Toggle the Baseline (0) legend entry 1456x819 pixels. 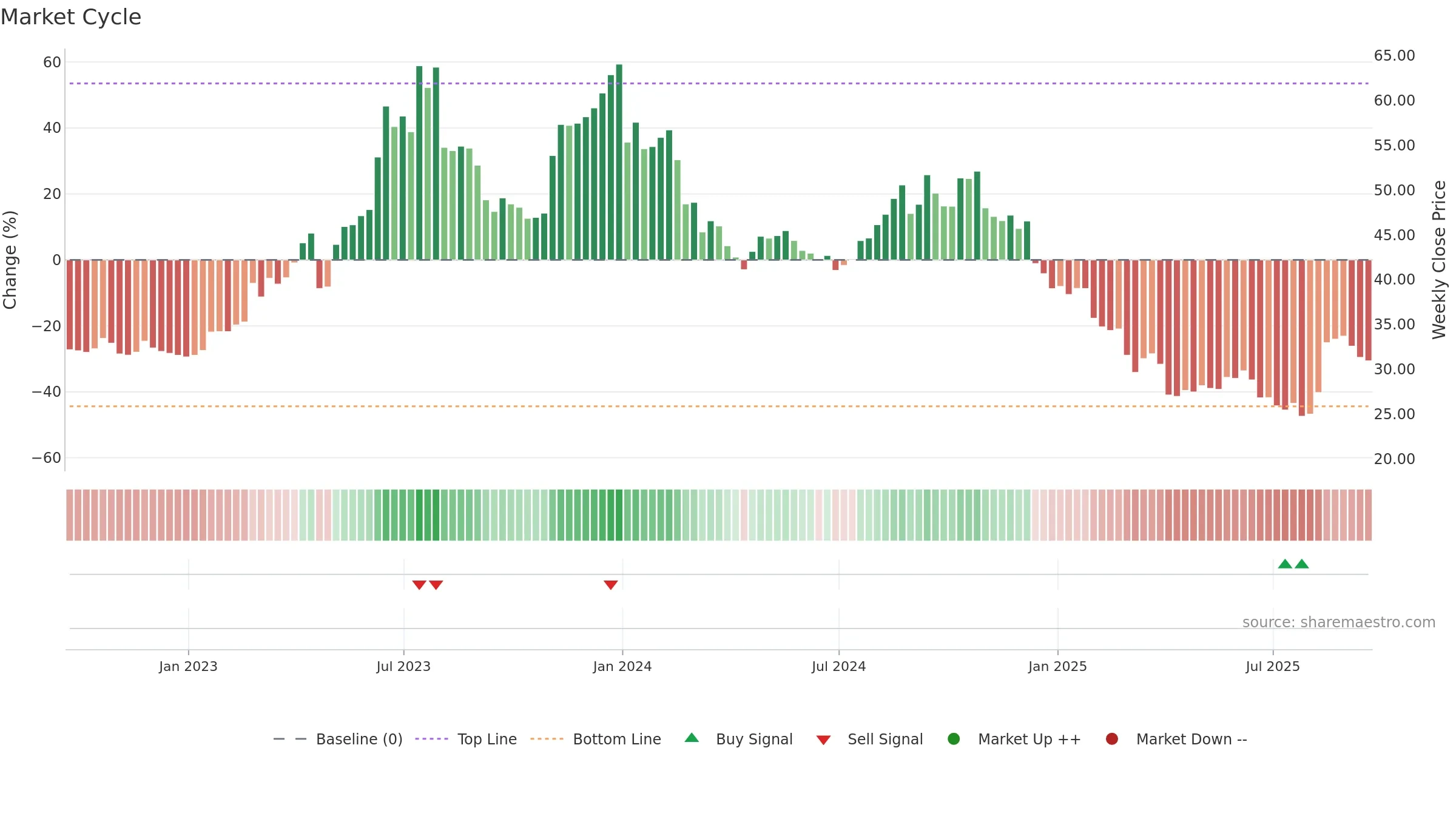tap(338, 739)
